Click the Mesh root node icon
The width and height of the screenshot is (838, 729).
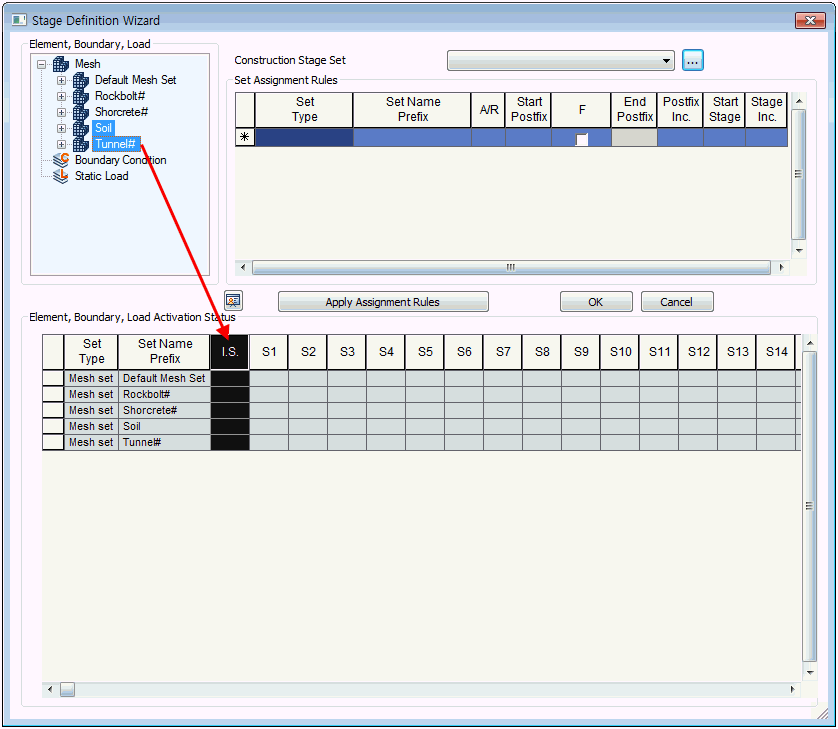[x=60, y=64]
